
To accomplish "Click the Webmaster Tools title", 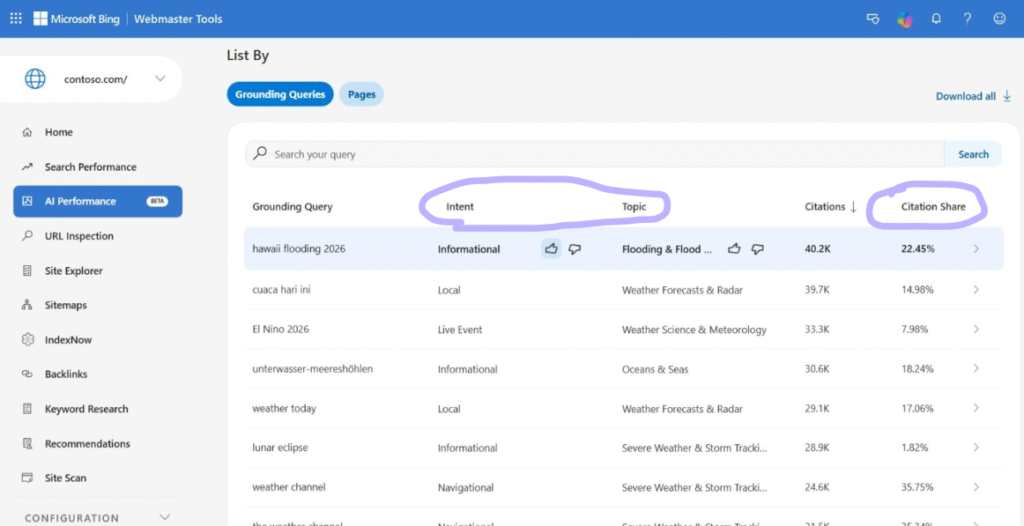I will [178, 19].
